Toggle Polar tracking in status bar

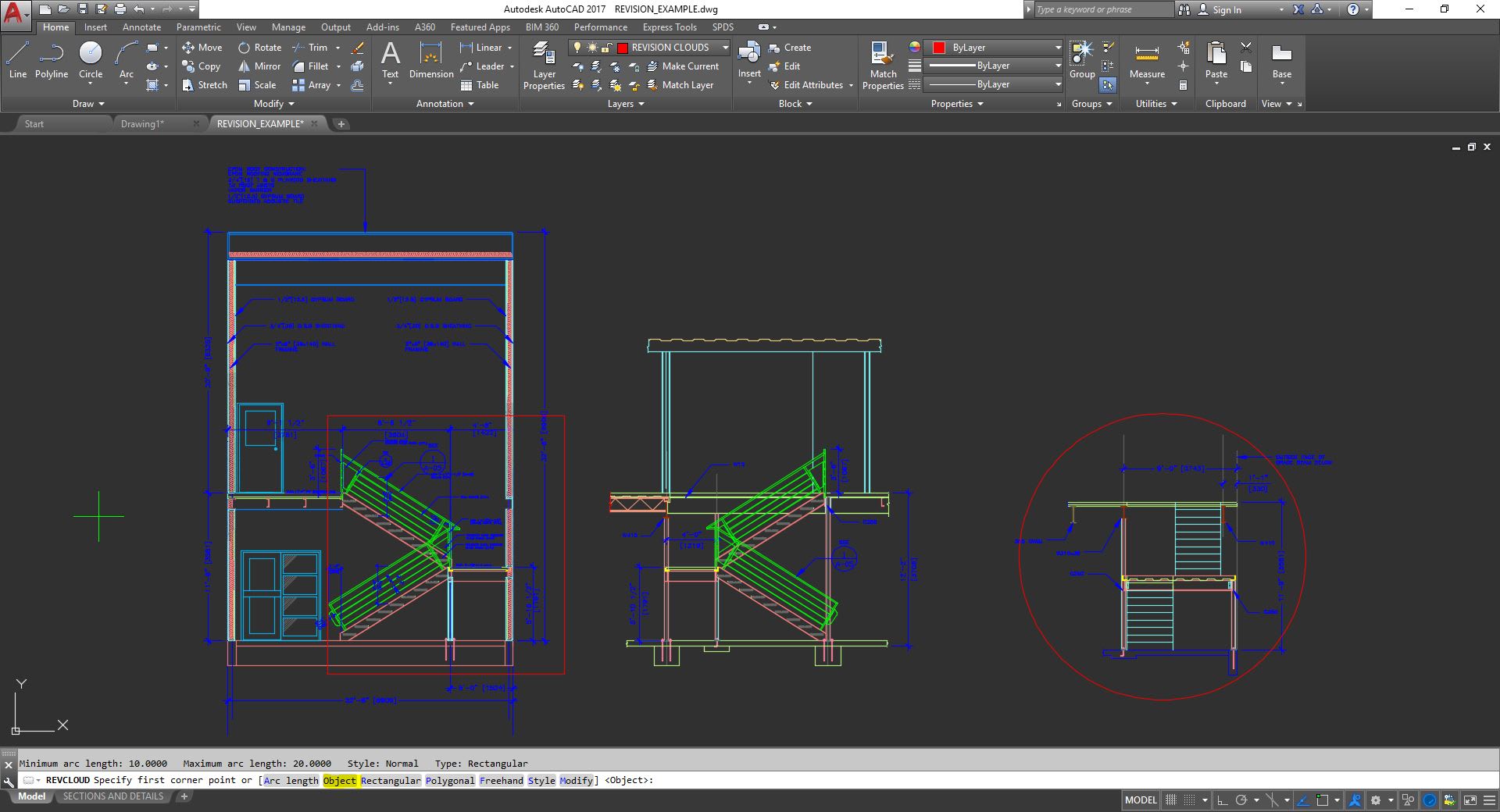[x=1241, y=800]
